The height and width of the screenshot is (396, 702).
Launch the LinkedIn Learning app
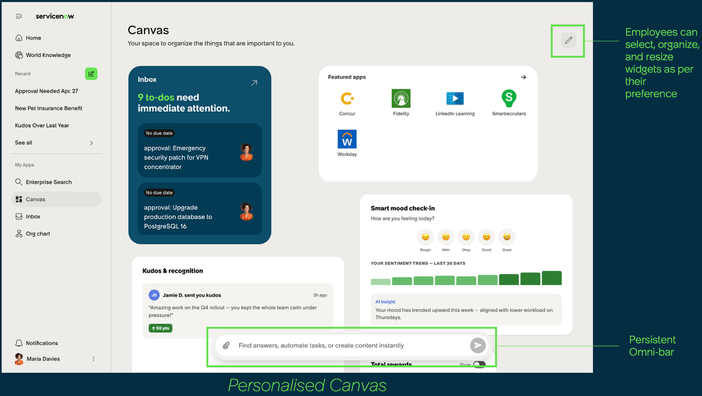455,103
